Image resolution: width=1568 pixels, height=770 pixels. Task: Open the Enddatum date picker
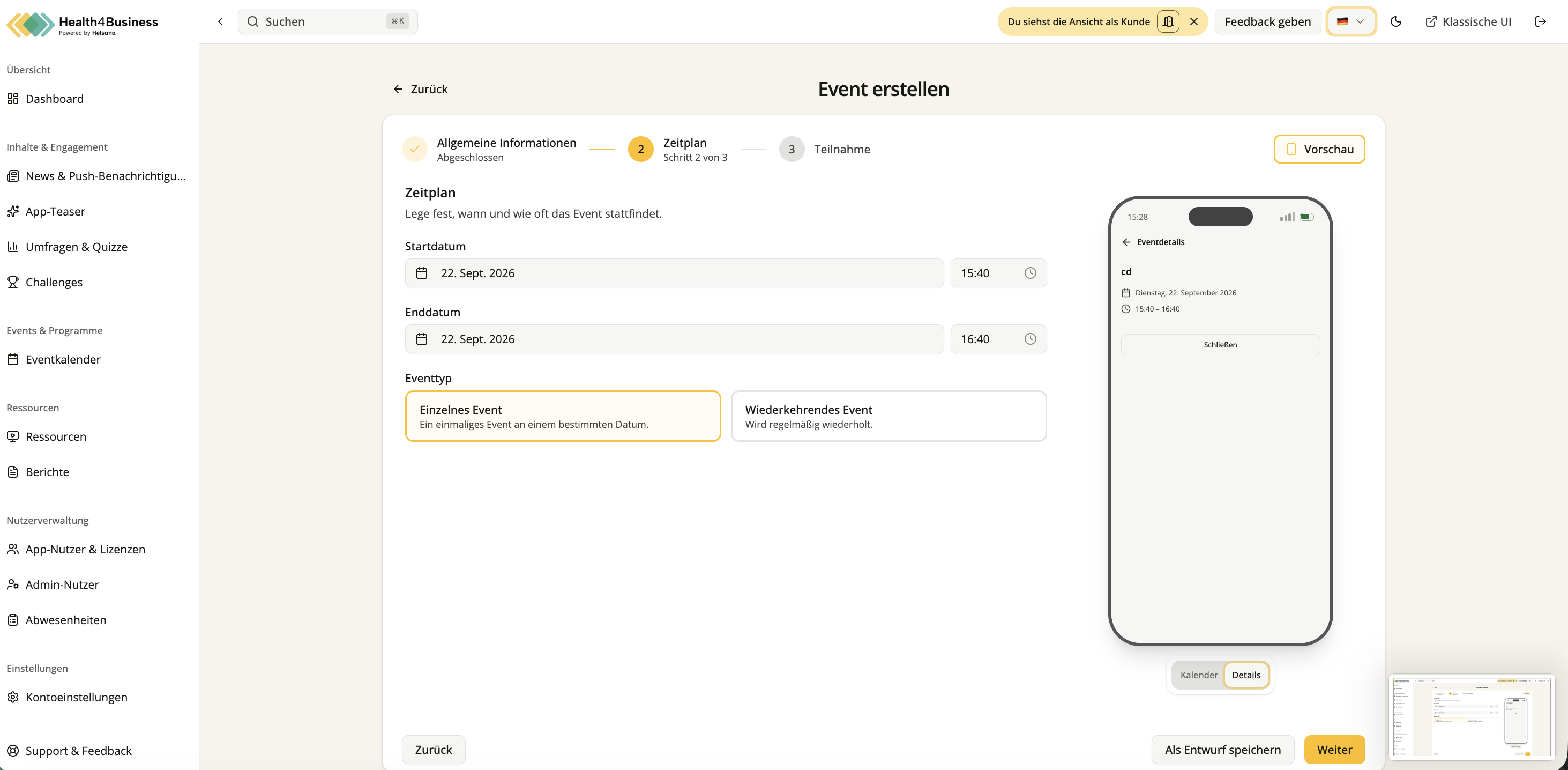pyautogui.click(x=674, y=339)
